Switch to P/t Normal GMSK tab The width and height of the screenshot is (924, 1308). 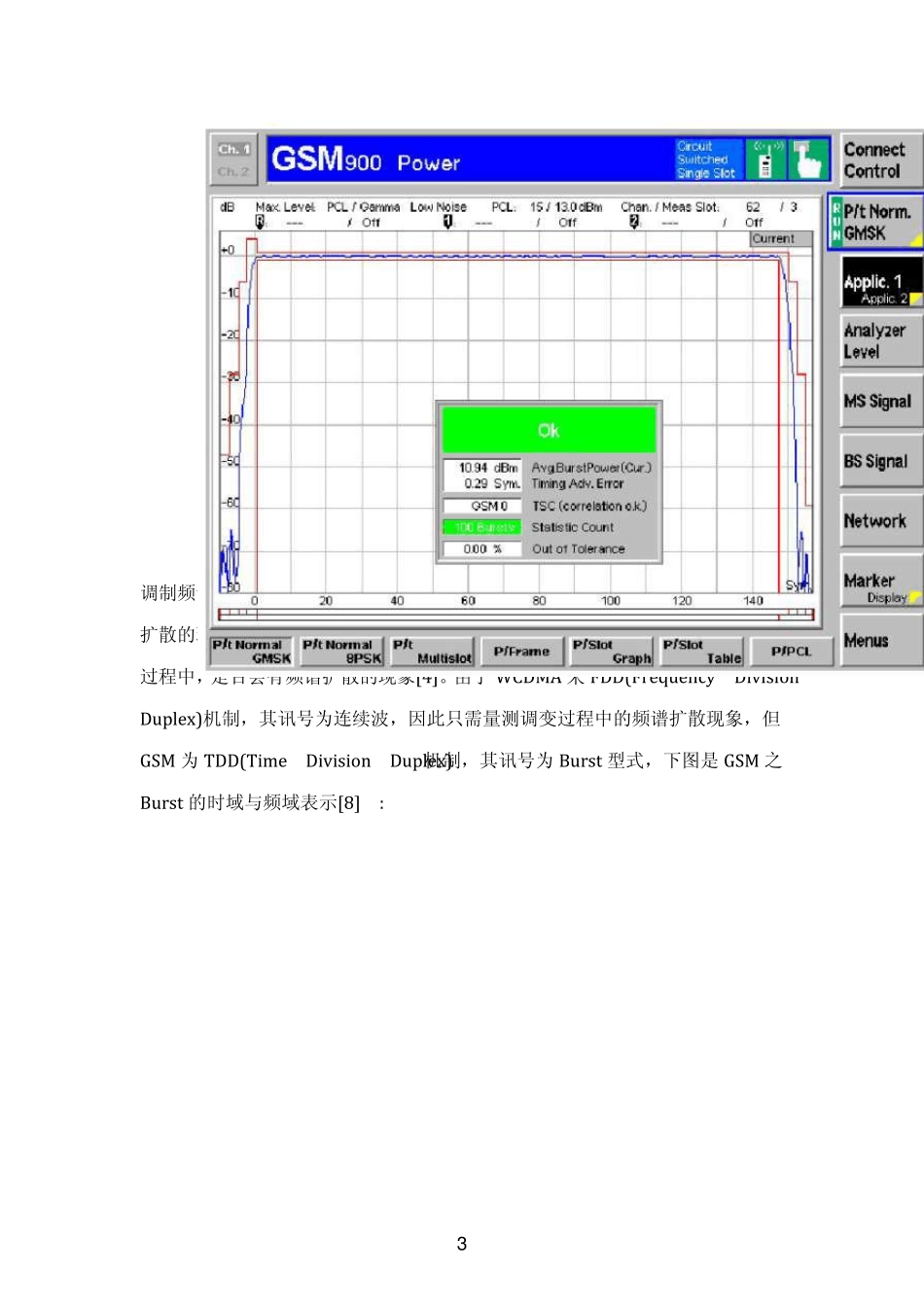tap(252, 652)
